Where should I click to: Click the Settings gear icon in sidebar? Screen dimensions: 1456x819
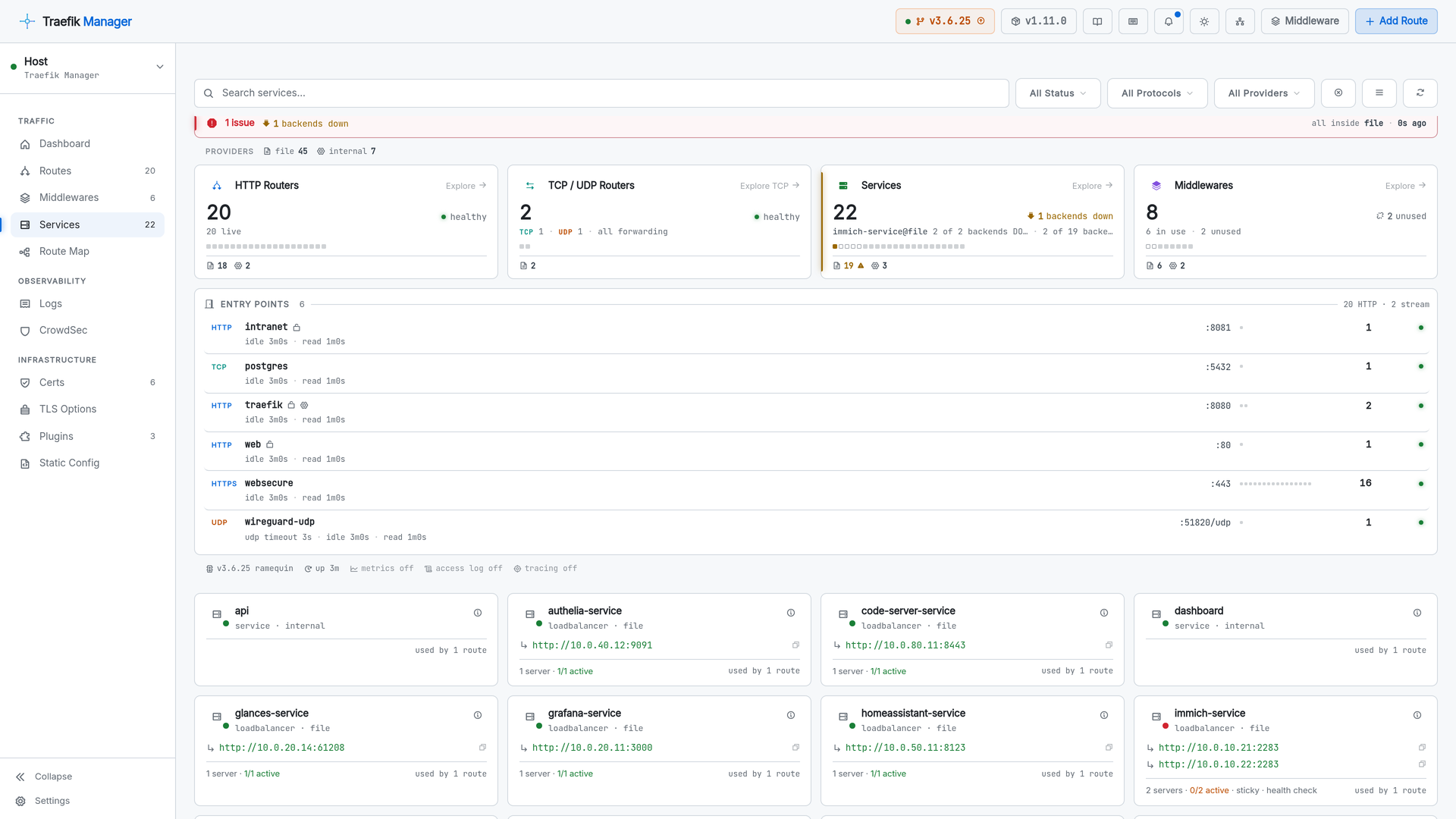[x=20, y=801]
